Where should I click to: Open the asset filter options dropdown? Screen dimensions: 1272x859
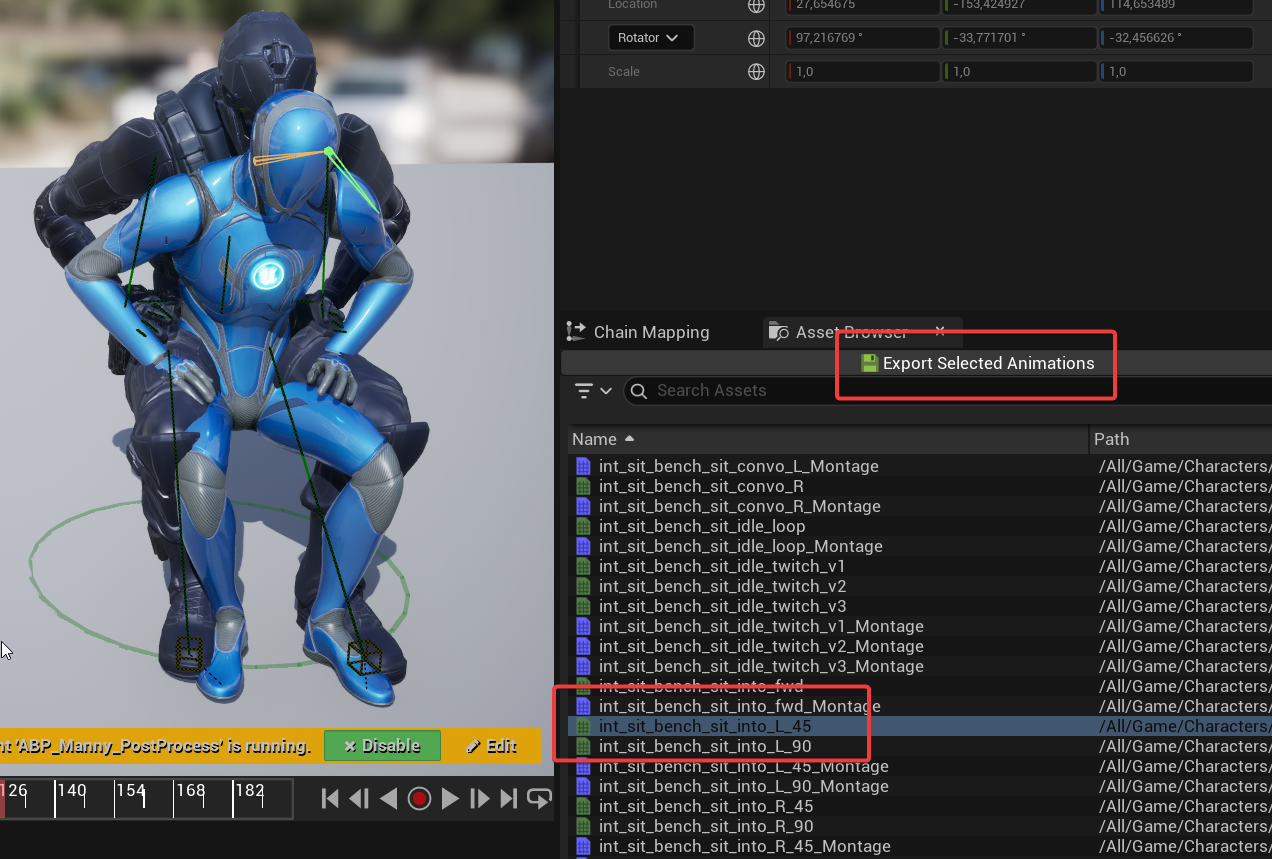click(x=593, y=391)
